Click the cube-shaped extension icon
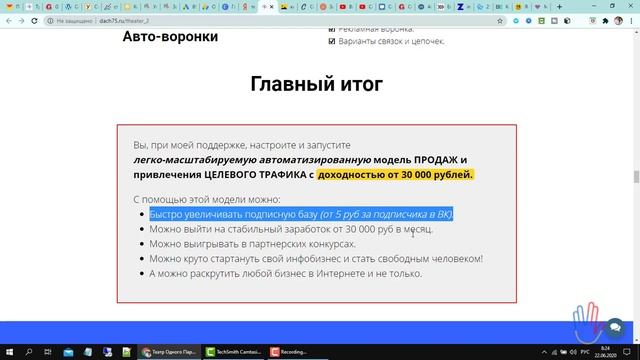 (x=567, y=21)
